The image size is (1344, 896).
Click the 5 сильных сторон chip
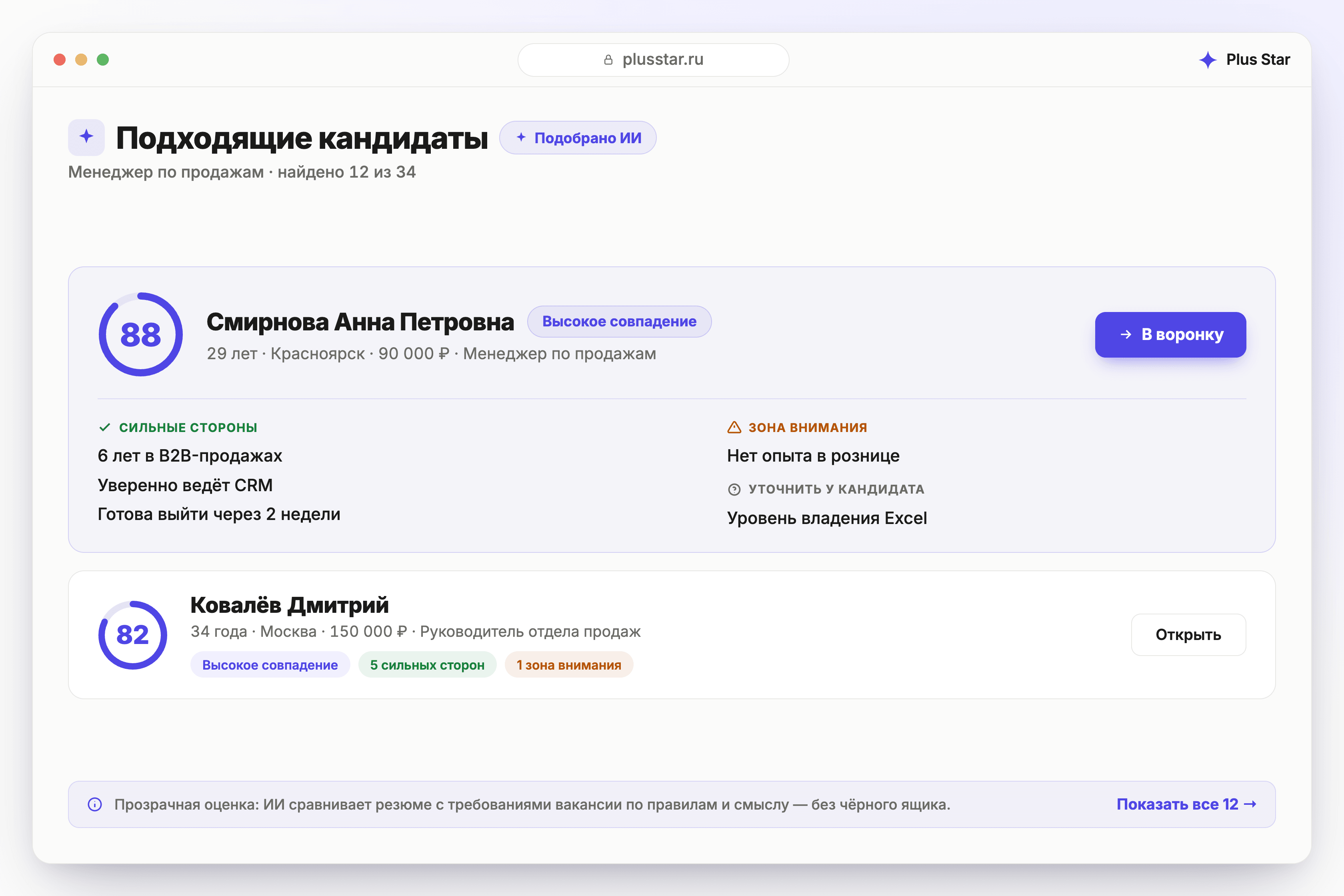pos(427,664)
